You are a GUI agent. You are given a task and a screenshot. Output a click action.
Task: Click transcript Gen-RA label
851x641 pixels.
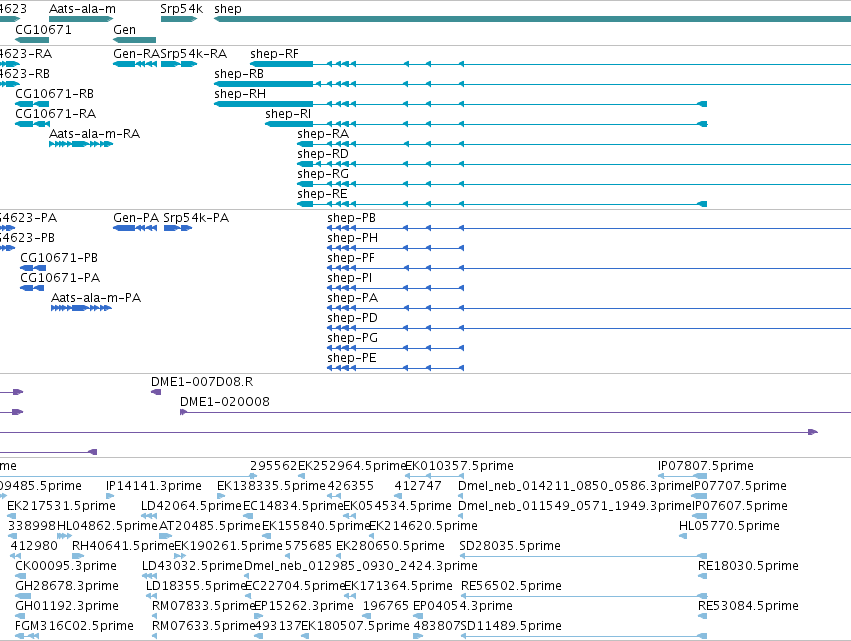coord(136,54)
